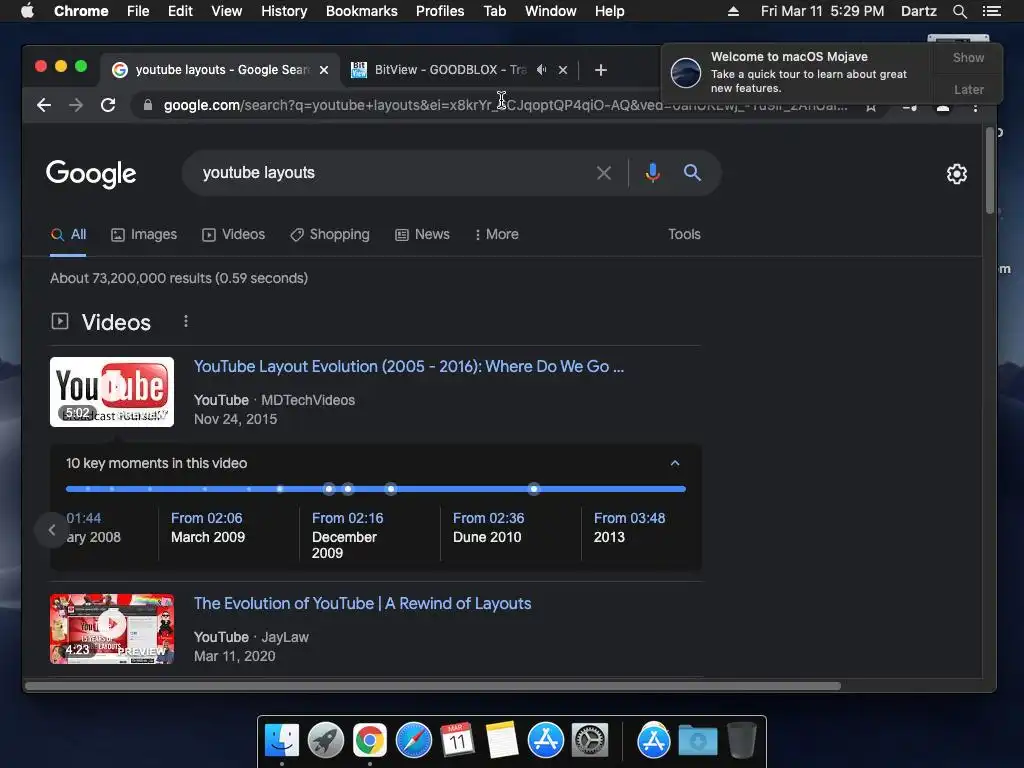The height and width of the screenshot is (768, 1024).
Task: Close the youtube layouts Google Search tab
Action: pos(324,70)
